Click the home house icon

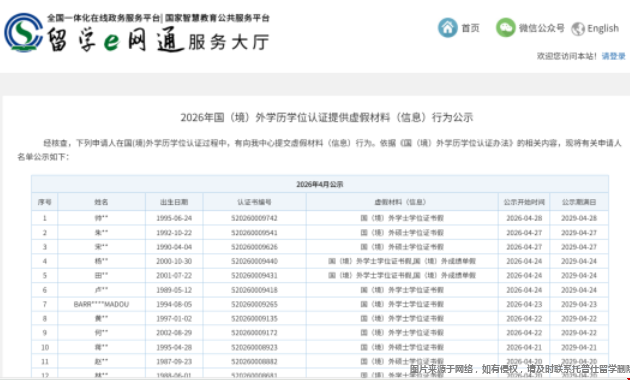[448, 28]
